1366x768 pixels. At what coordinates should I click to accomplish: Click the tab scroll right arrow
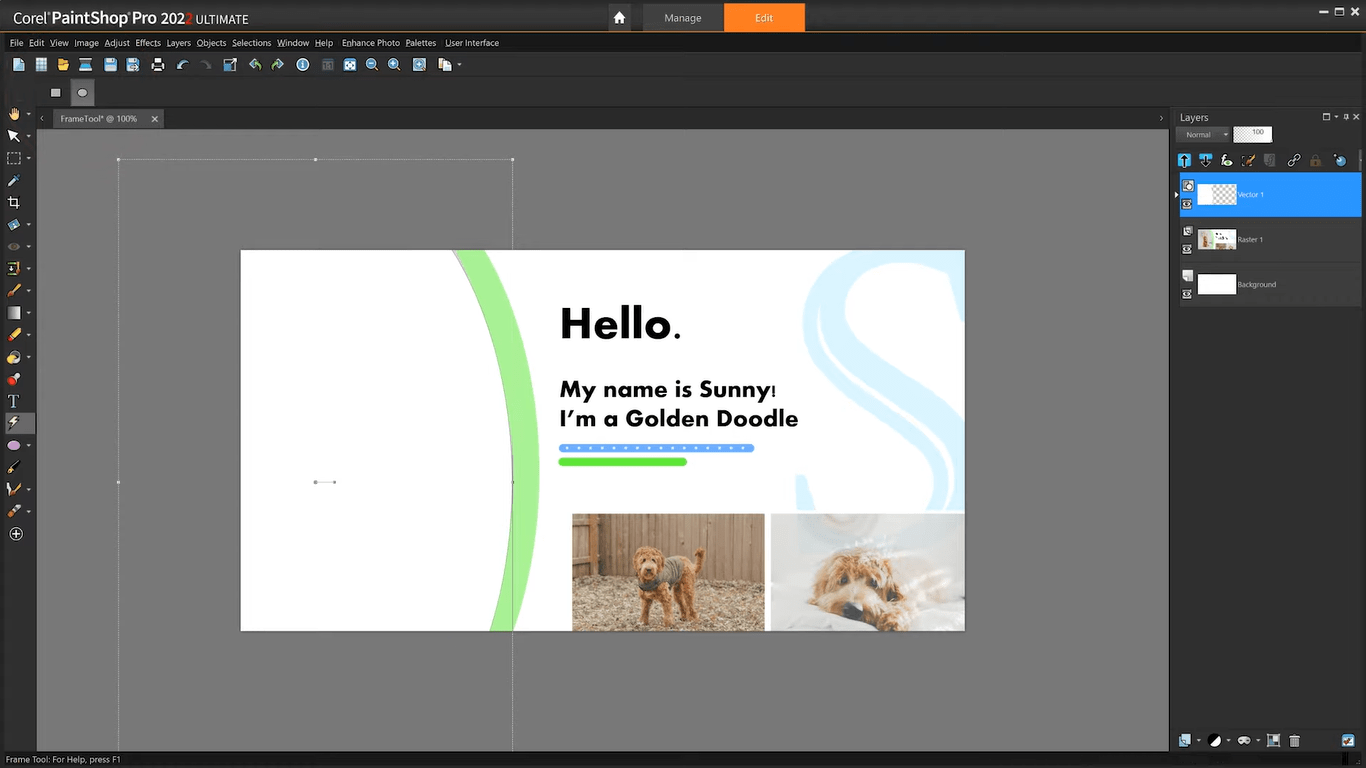[1161, 119]
